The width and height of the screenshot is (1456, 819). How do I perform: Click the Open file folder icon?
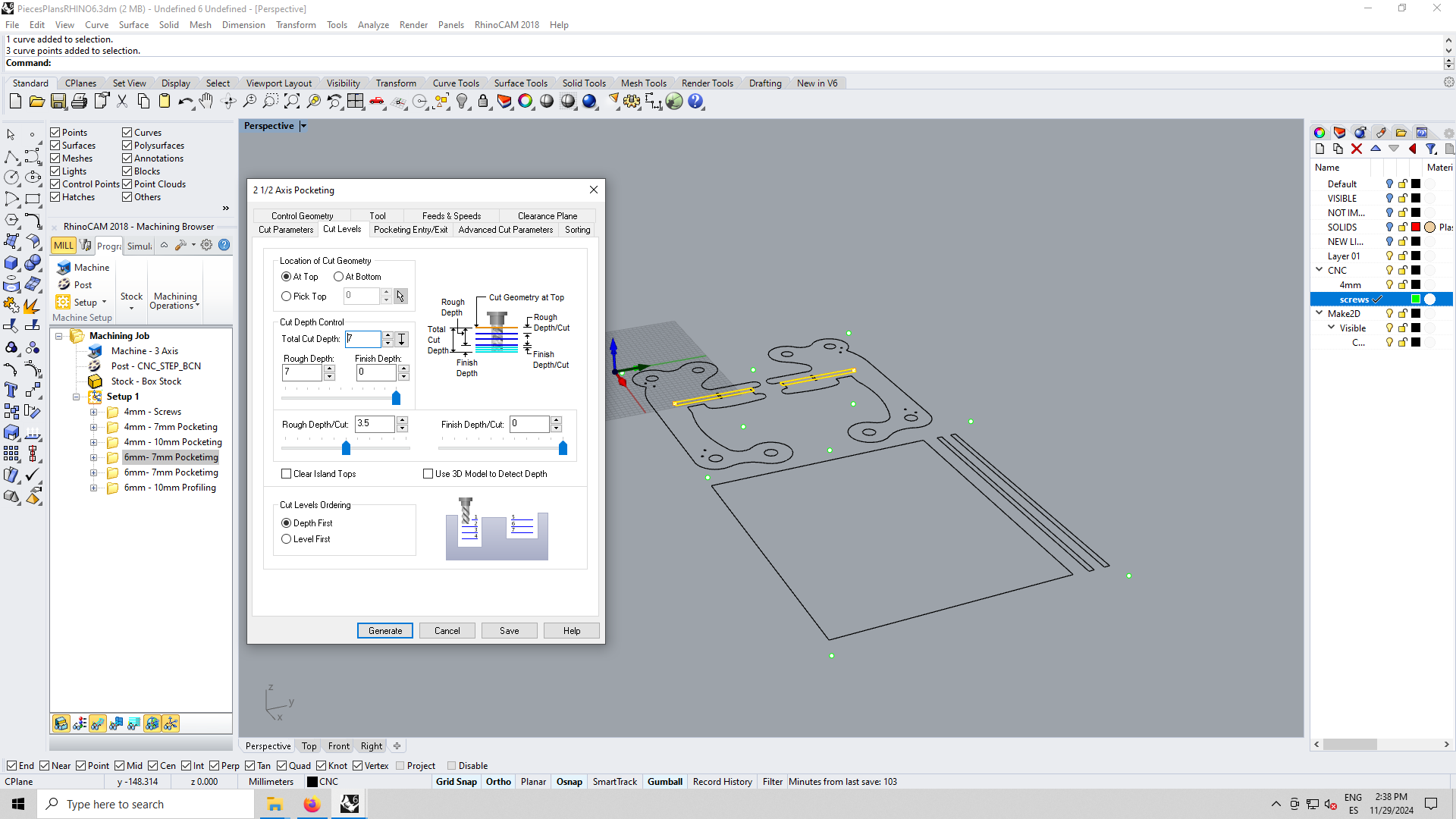(x=36, y=101)
